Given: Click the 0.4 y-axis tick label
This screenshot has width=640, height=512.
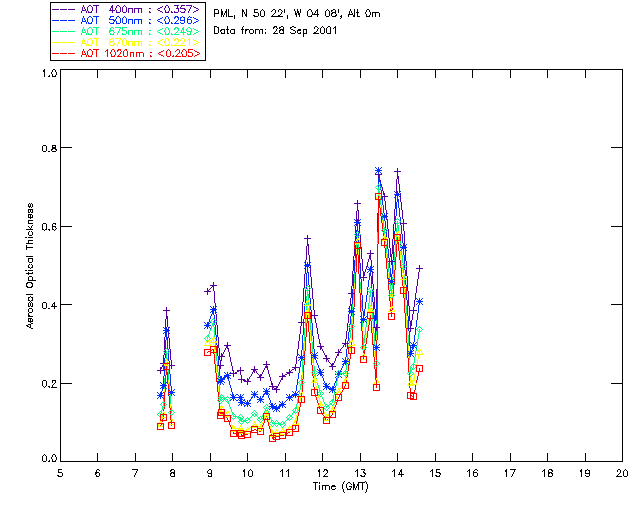Looking at the screenshot, I should click(x=49, y=305).
